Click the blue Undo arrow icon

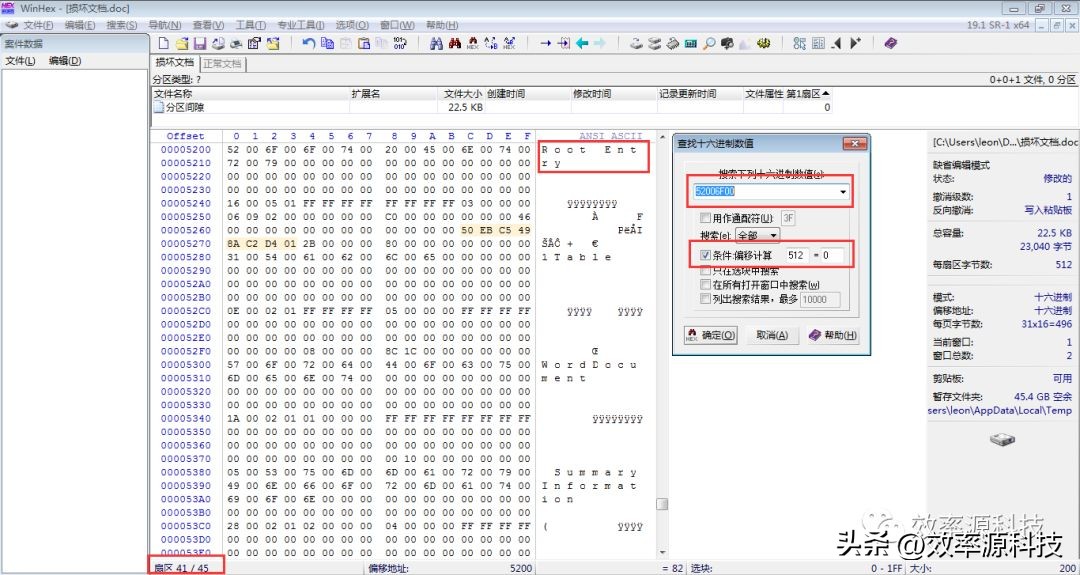point(309,43)
